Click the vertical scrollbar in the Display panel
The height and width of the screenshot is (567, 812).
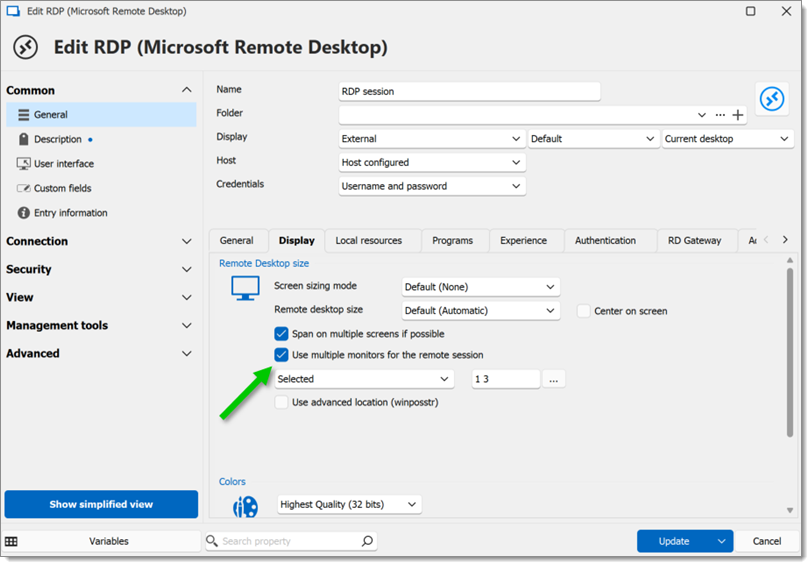[790, 352]
